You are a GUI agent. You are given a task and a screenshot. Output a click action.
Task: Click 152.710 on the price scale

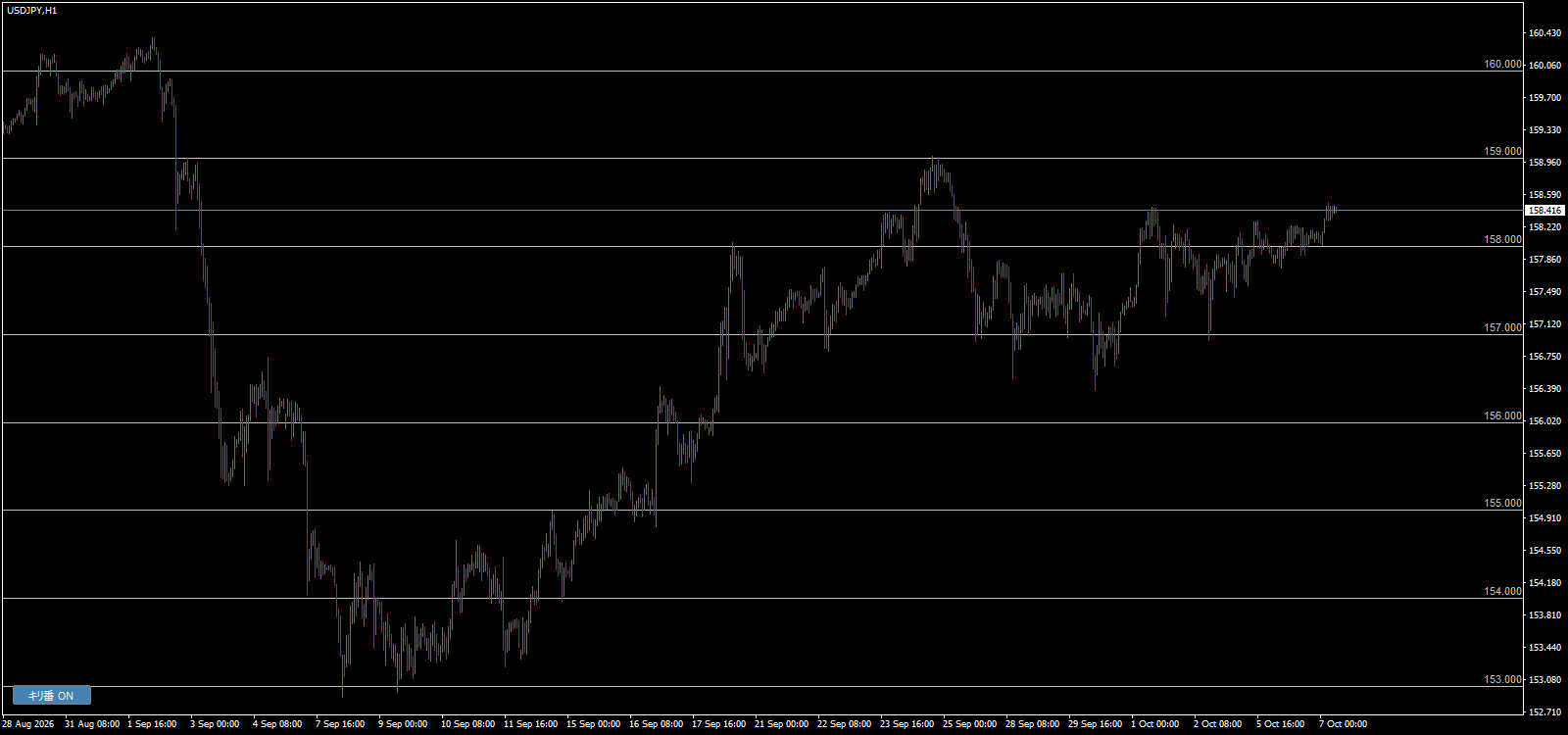1545,712
